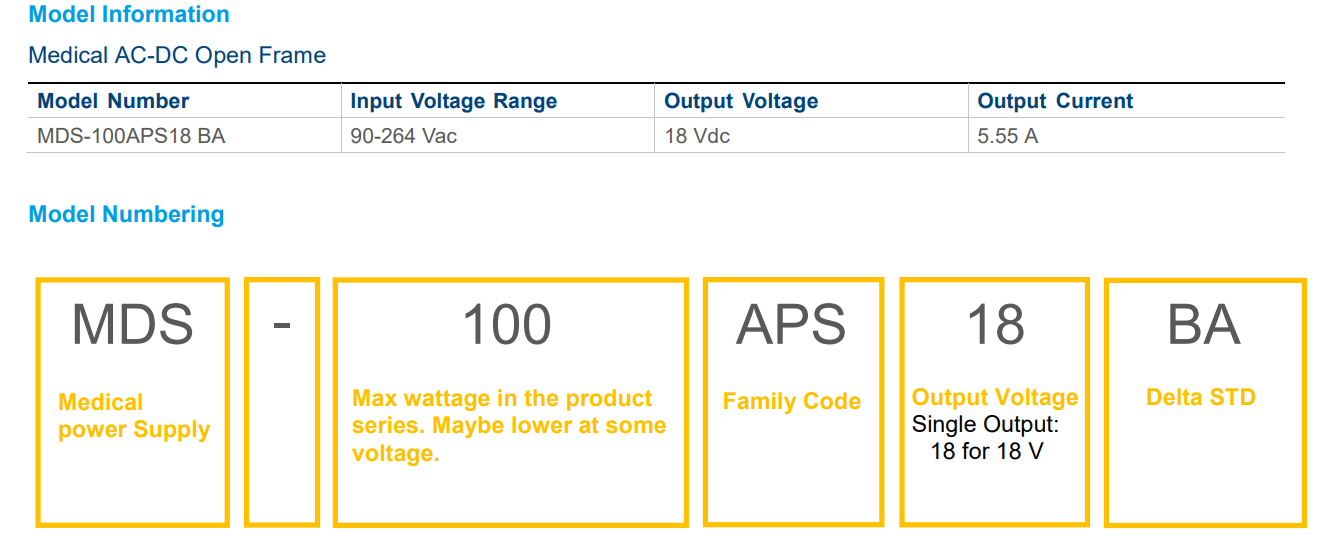Click the Medical power Supply label
The image size is (1332, 535).
pyautogui.click(x=134, y=416)
